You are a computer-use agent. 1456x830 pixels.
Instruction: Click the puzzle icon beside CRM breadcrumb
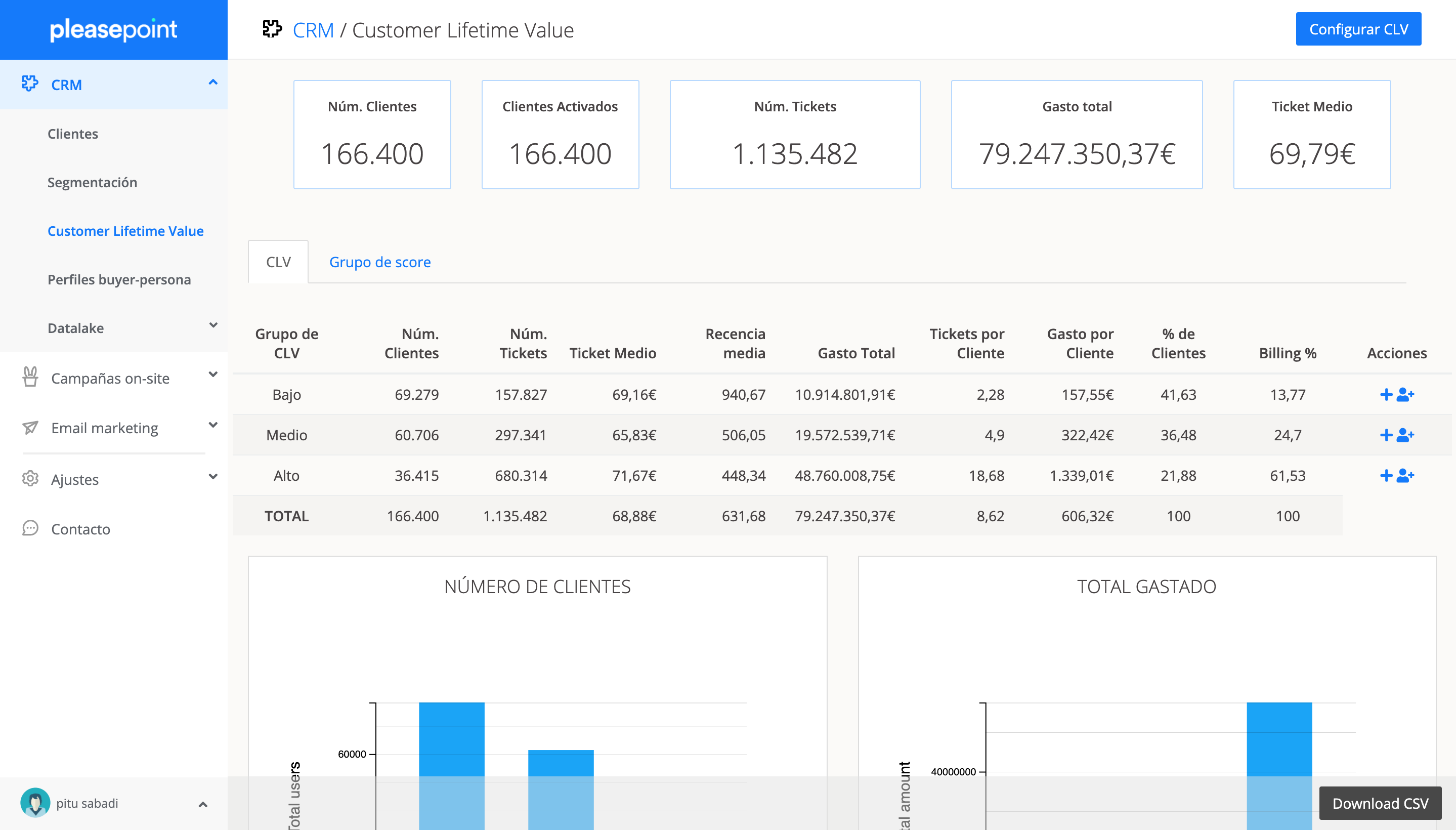pyautogui.click(x=272, y=29)
